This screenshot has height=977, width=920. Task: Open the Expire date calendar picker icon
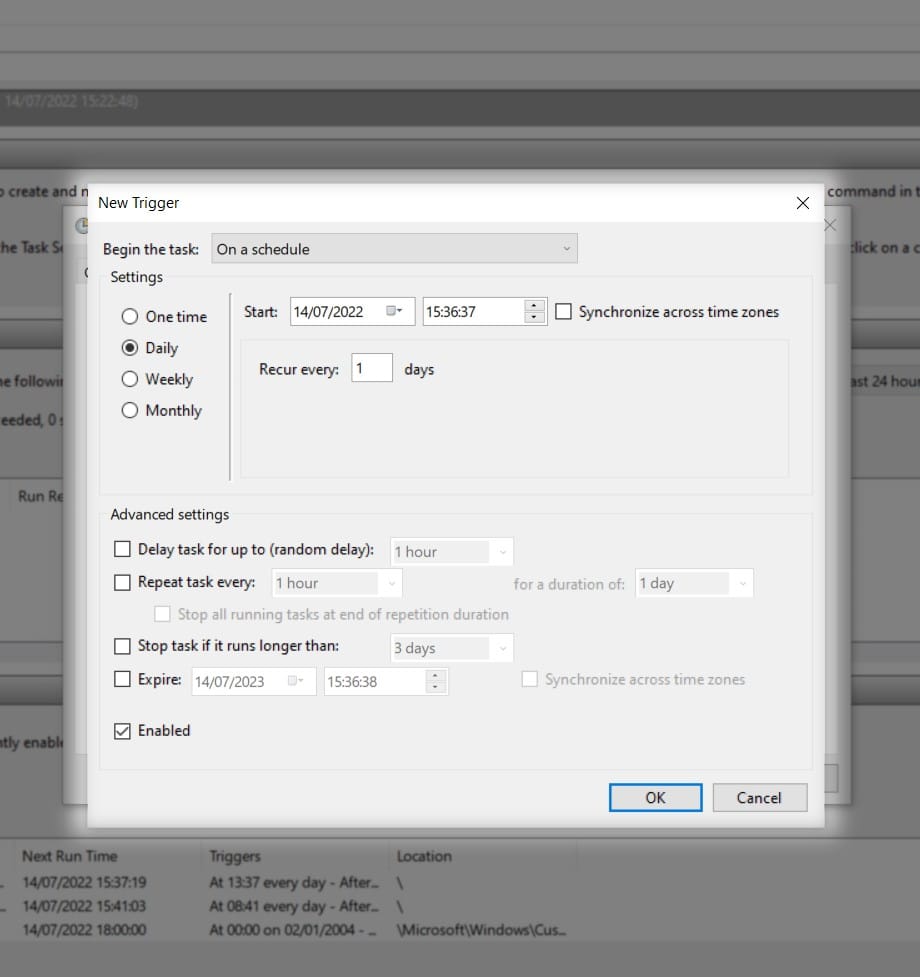point(295,681)
